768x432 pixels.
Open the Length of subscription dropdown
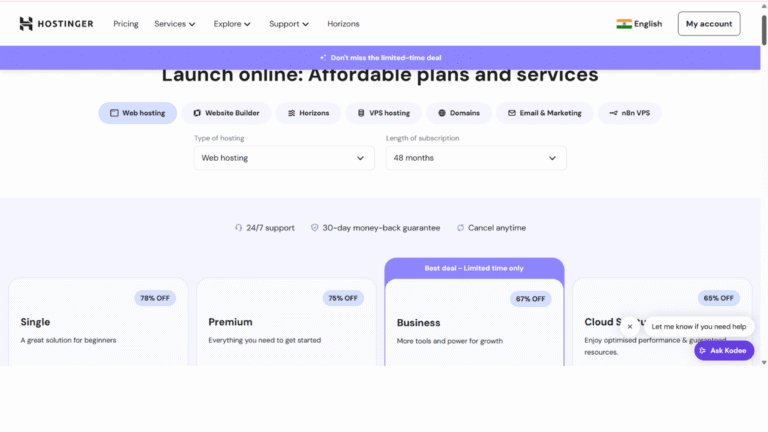(476, 158)
